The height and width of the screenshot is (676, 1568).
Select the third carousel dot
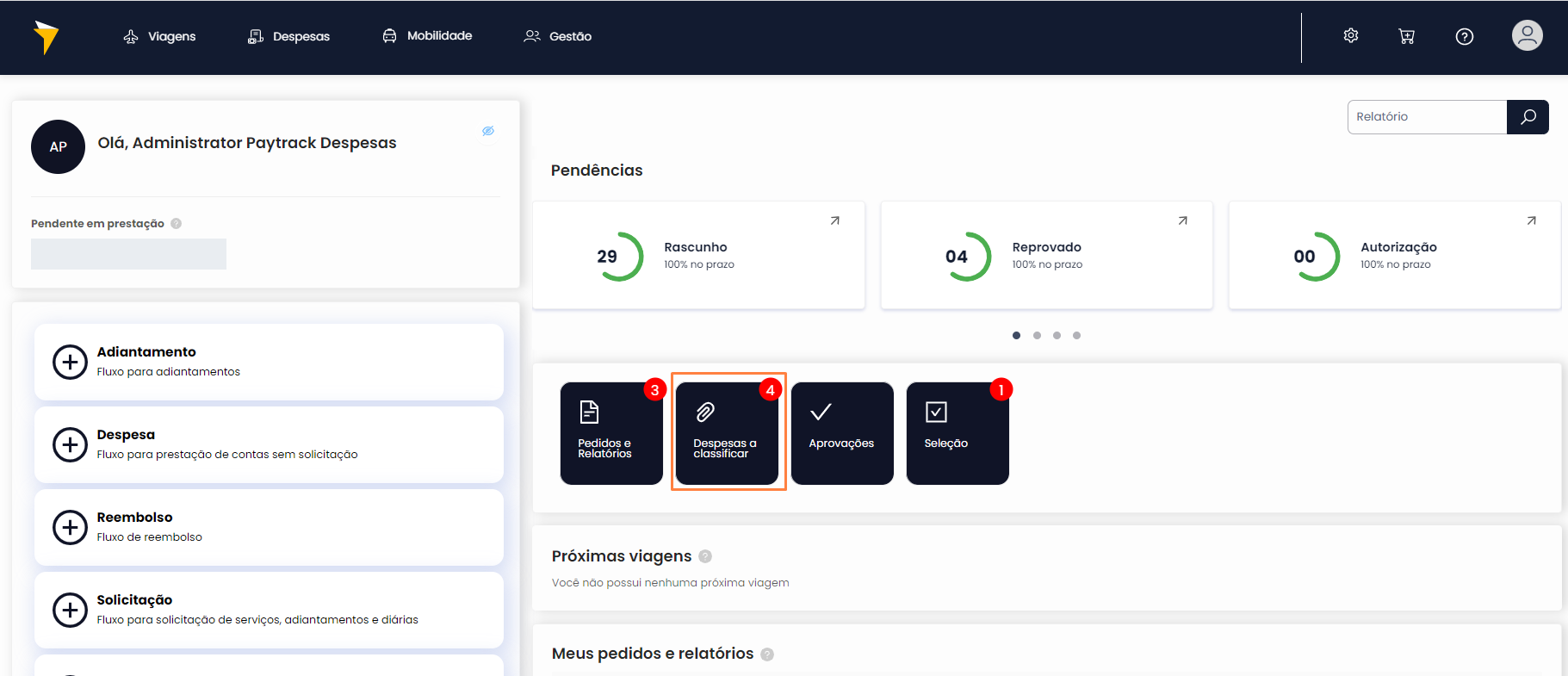tap(1057, 335)
